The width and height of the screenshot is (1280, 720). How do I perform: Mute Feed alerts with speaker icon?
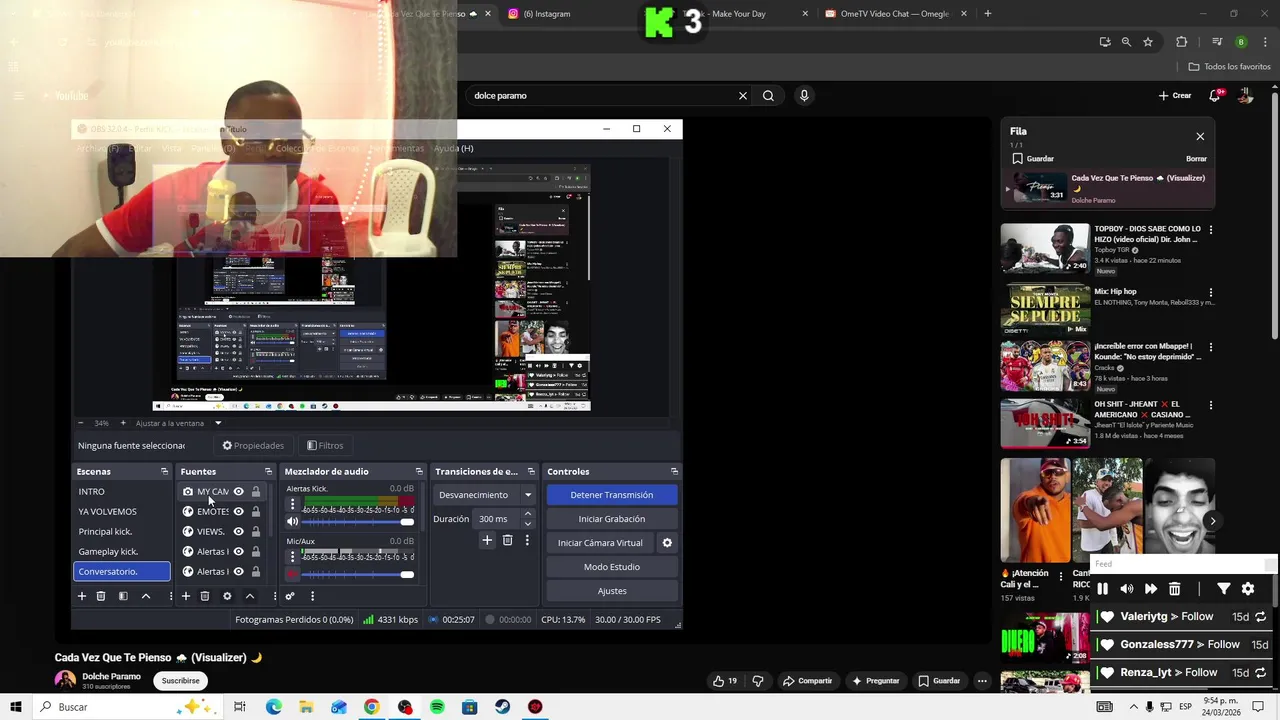coord(1127,589)
